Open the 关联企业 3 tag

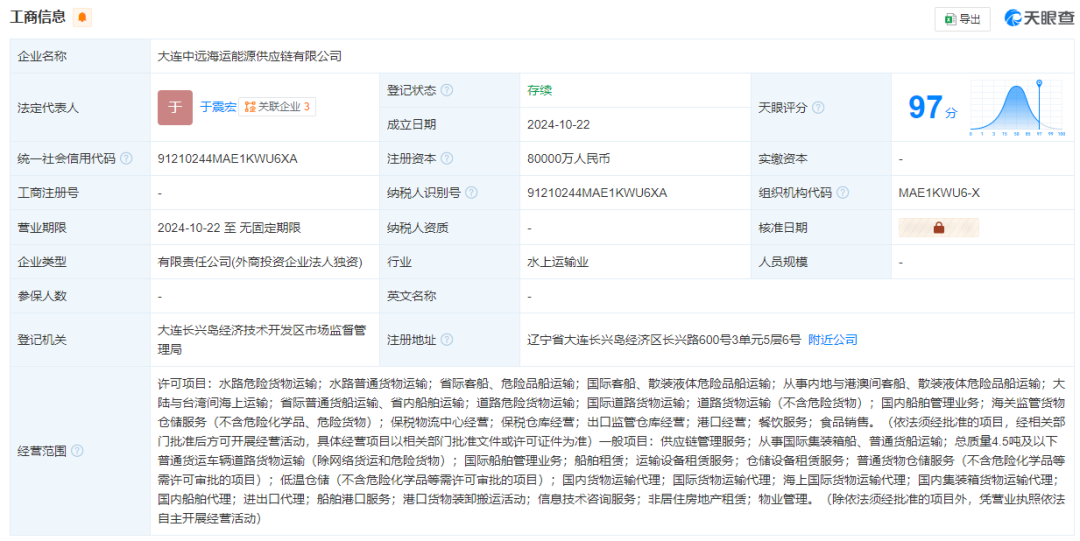pyautogui.click(x=277, y=107)
